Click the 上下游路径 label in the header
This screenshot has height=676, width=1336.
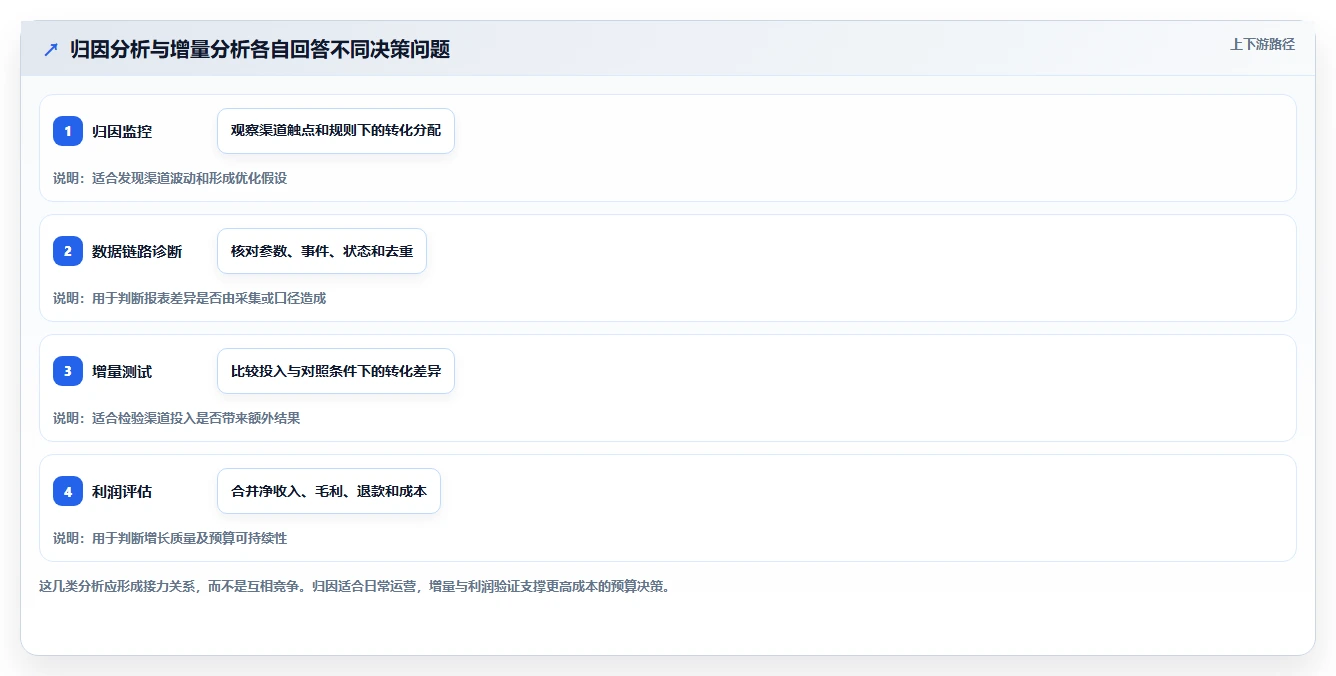(x=1262, y=44)
